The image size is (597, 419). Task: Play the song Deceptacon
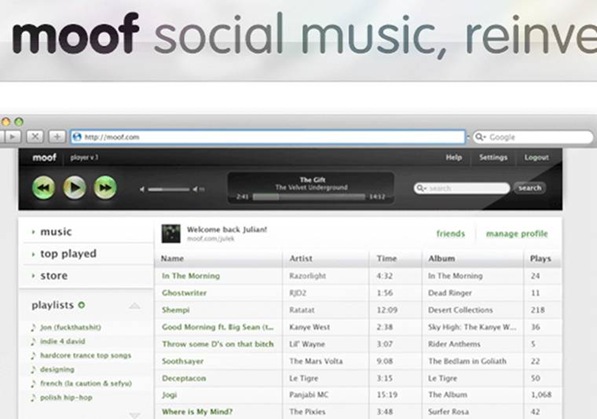click(184, 378)
